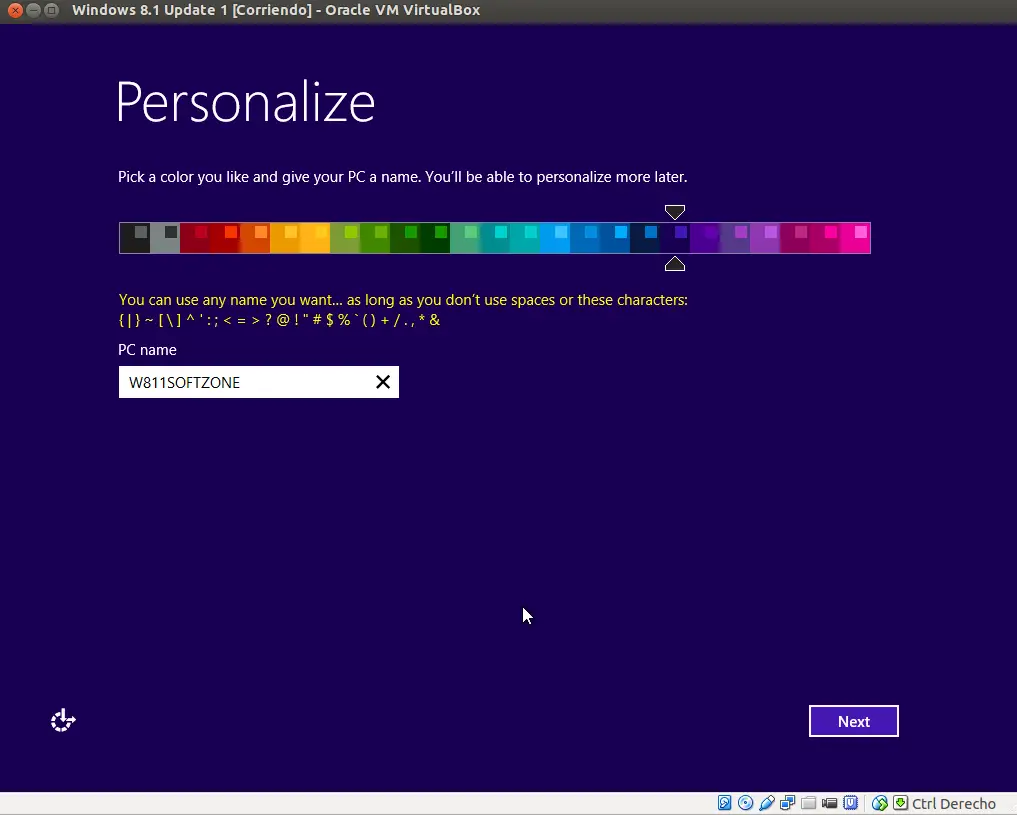Clear the PC name with the X
Viewport: 1017px width, 815px height.
click(383, 382)
